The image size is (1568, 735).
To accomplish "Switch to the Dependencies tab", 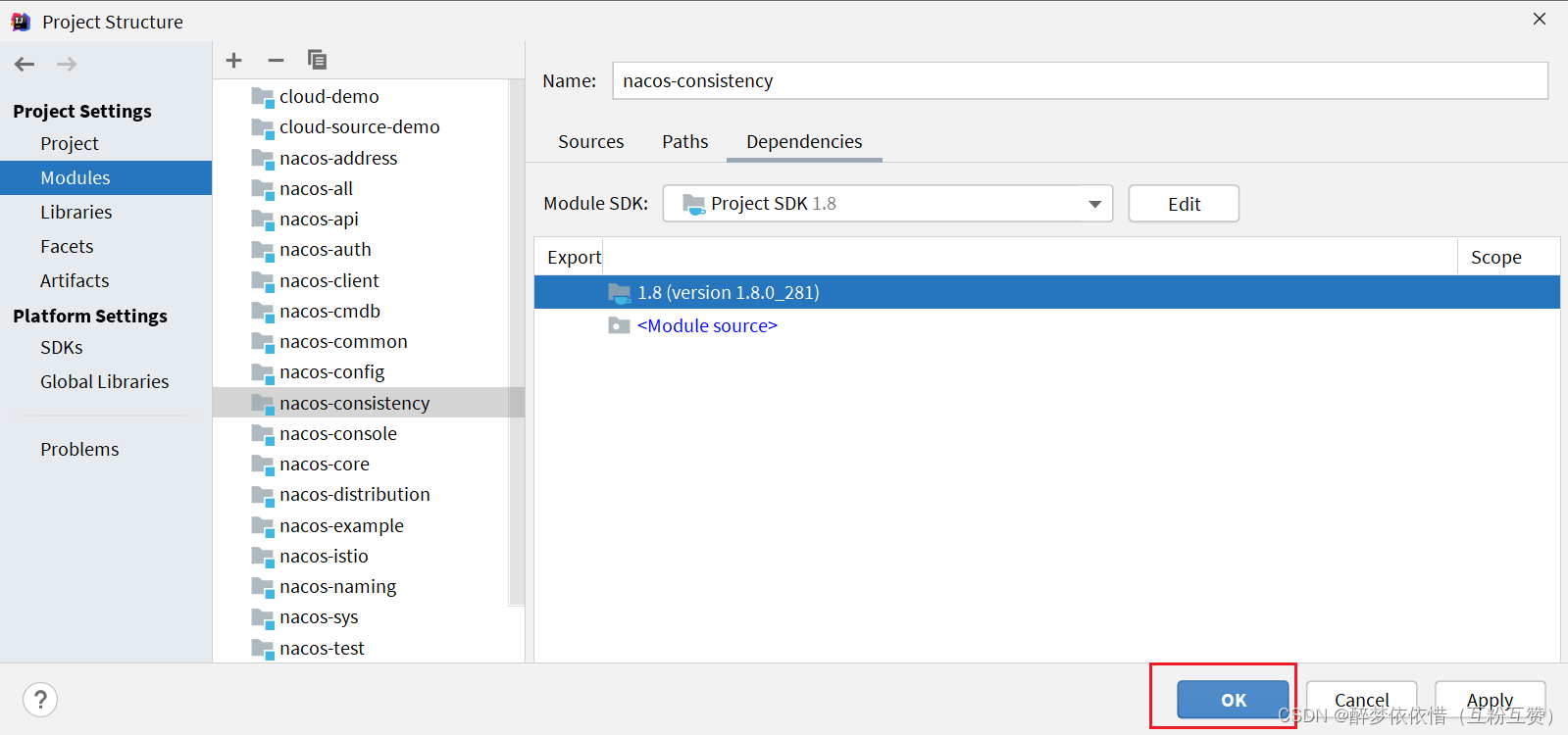I will coord(804,142).
